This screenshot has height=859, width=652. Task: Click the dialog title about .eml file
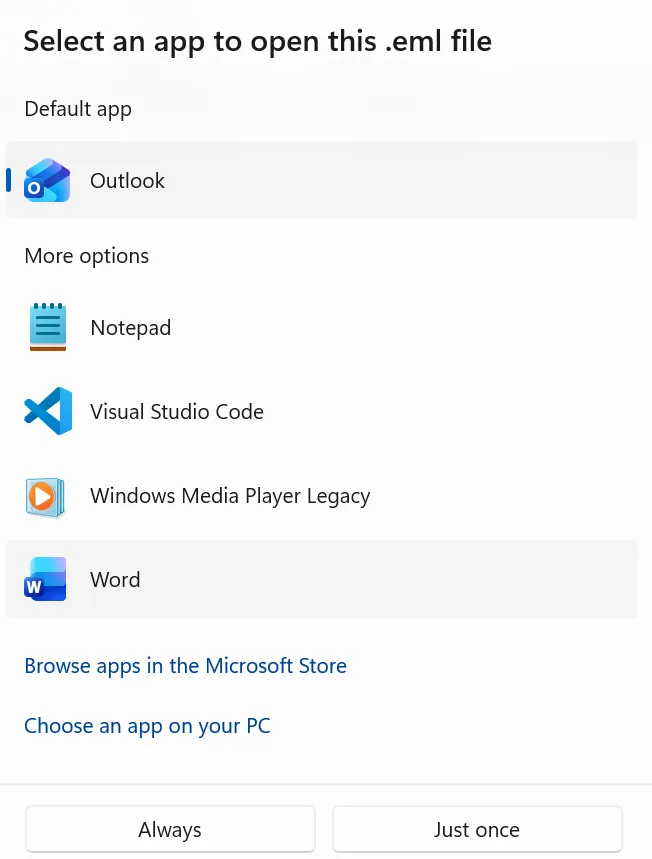click(x=257, y=41)
